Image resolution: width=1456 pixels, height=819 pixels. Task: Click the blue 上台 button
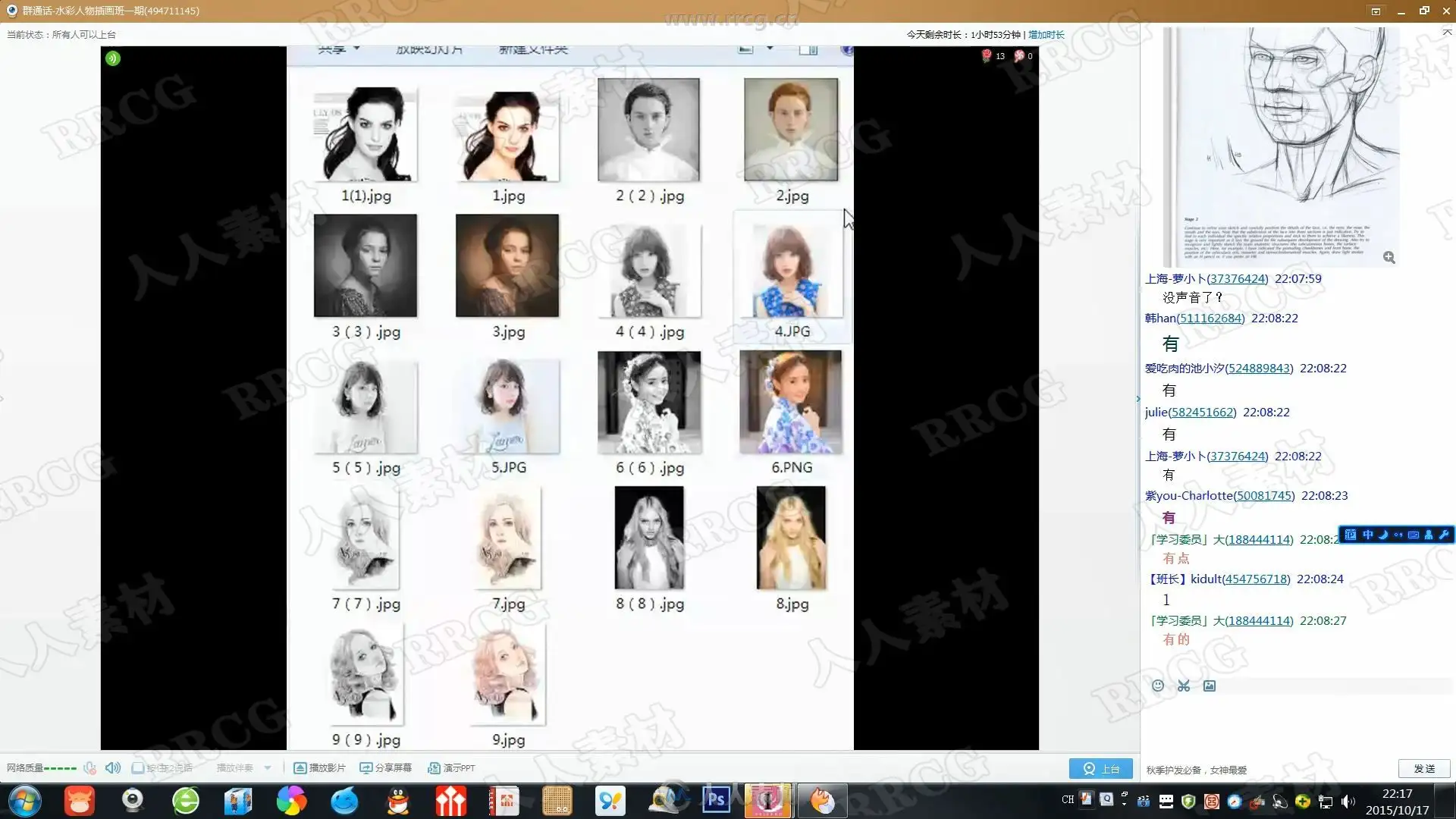point(1100,768)
